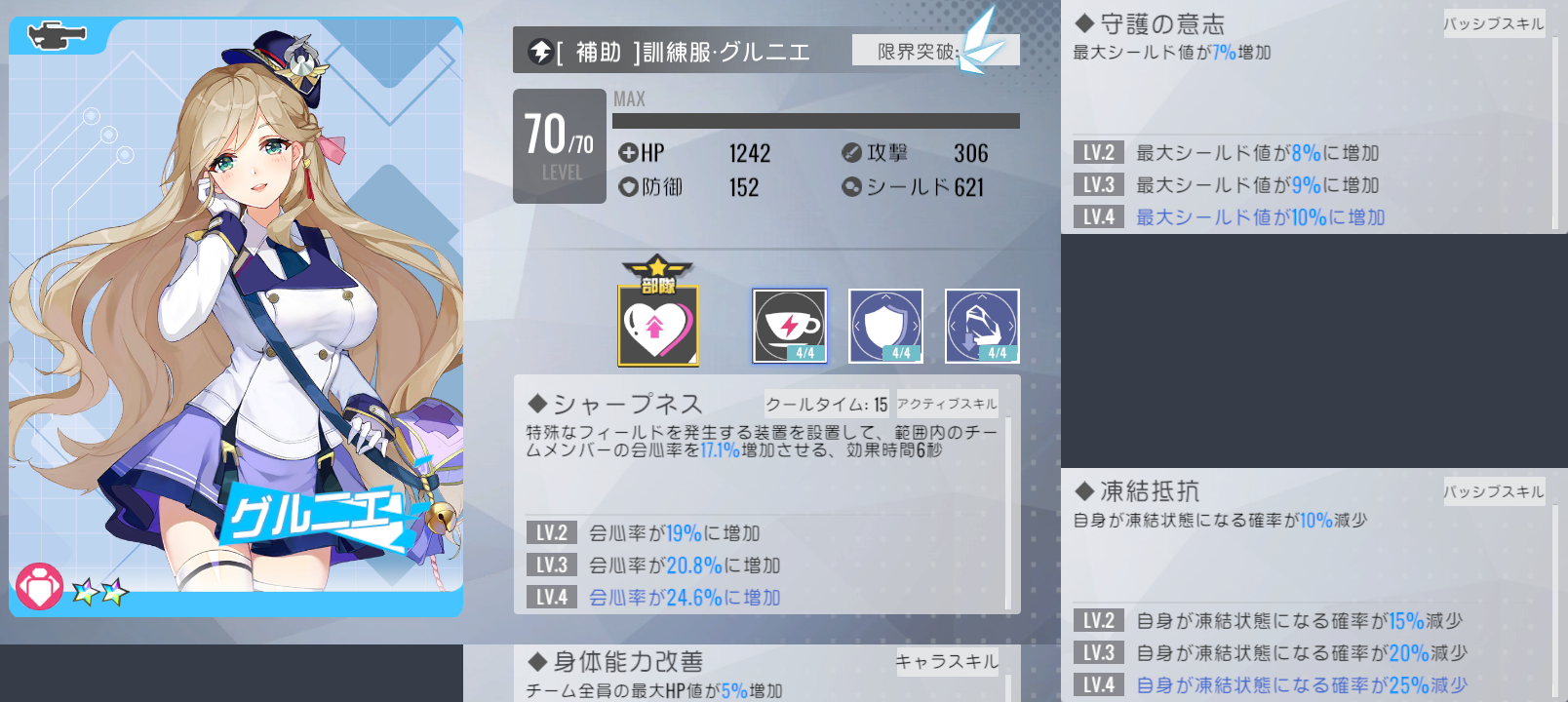Click the MAX experience progress bar

coord(816,121)
